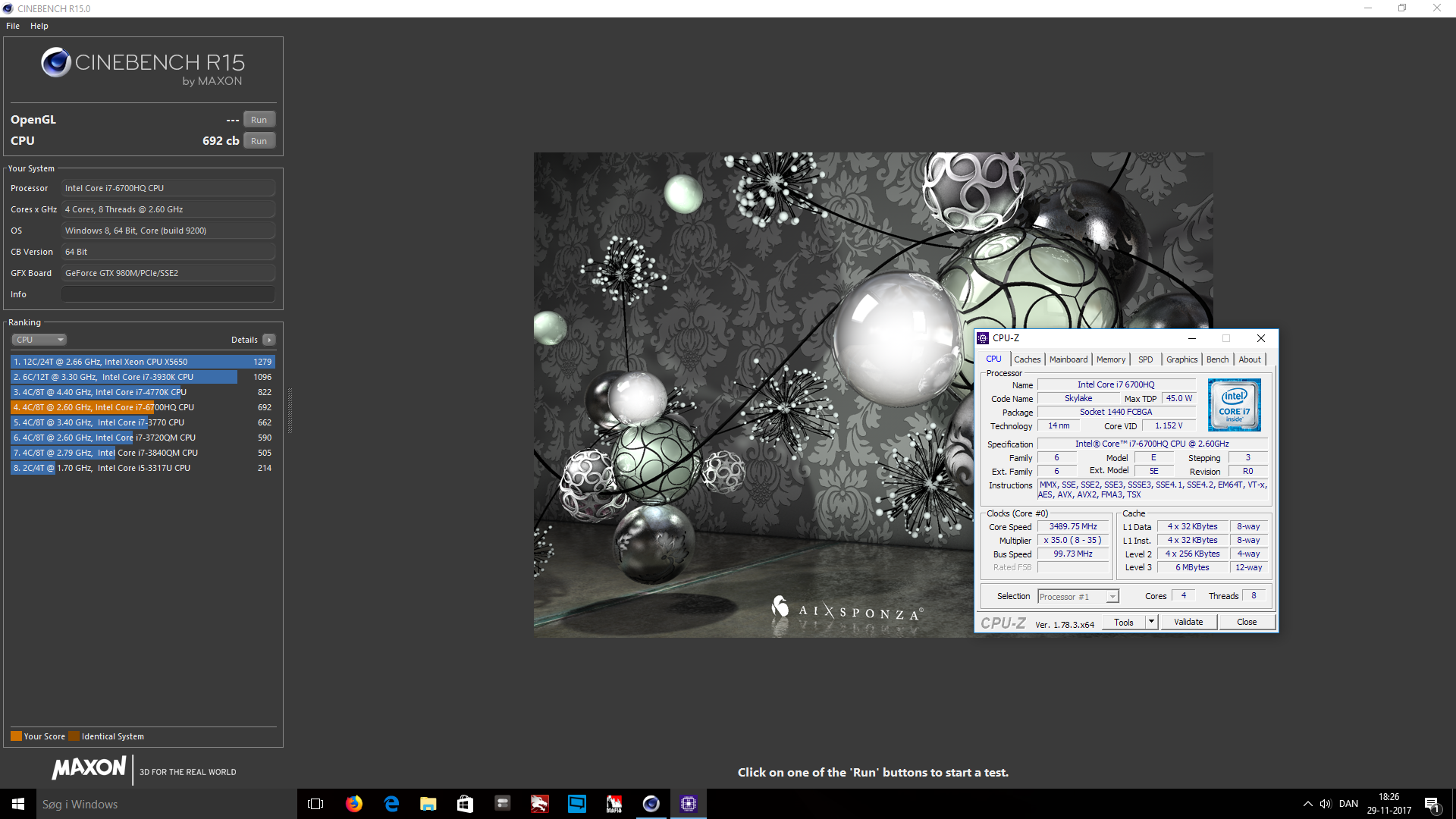Open the Action Center notifications icon
This screenshot has height=819, width=1456.
coord(1432,804)
